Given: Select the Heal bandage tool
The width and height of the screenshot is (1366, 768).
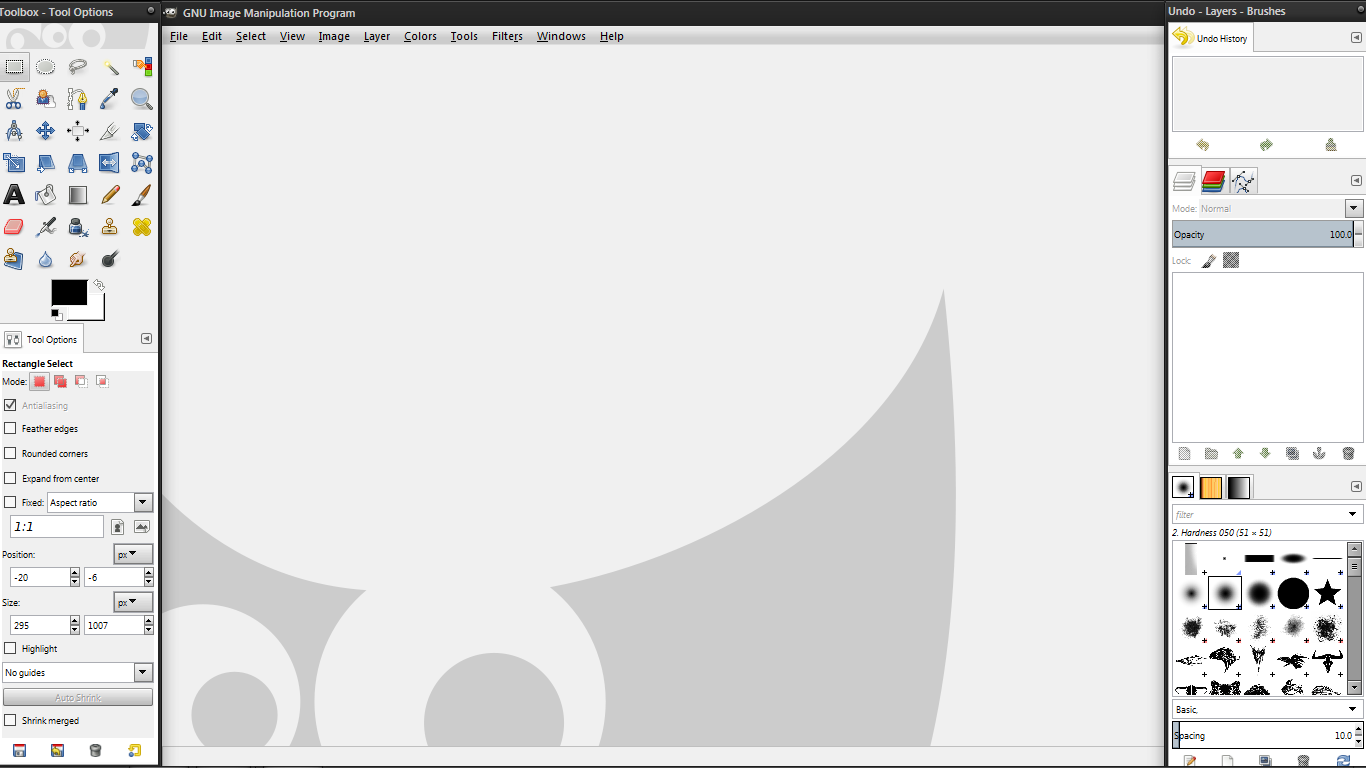Looking at the screenshot, I should [142, 227].
